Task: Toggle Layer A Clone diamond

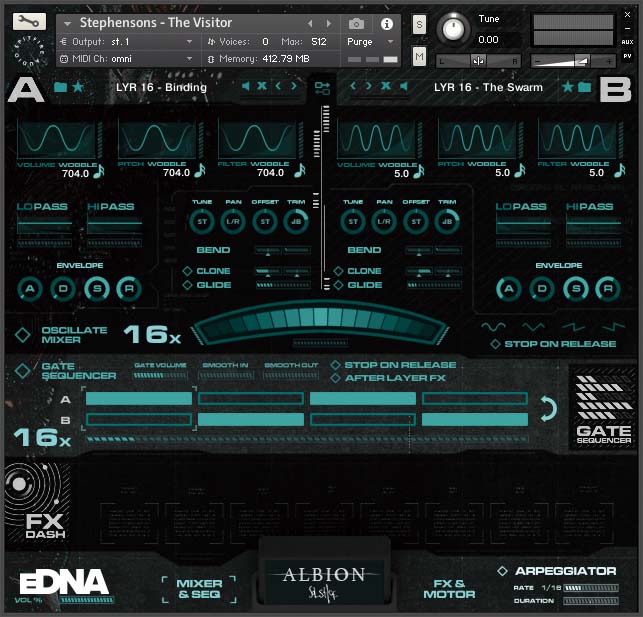Action: 187,271
